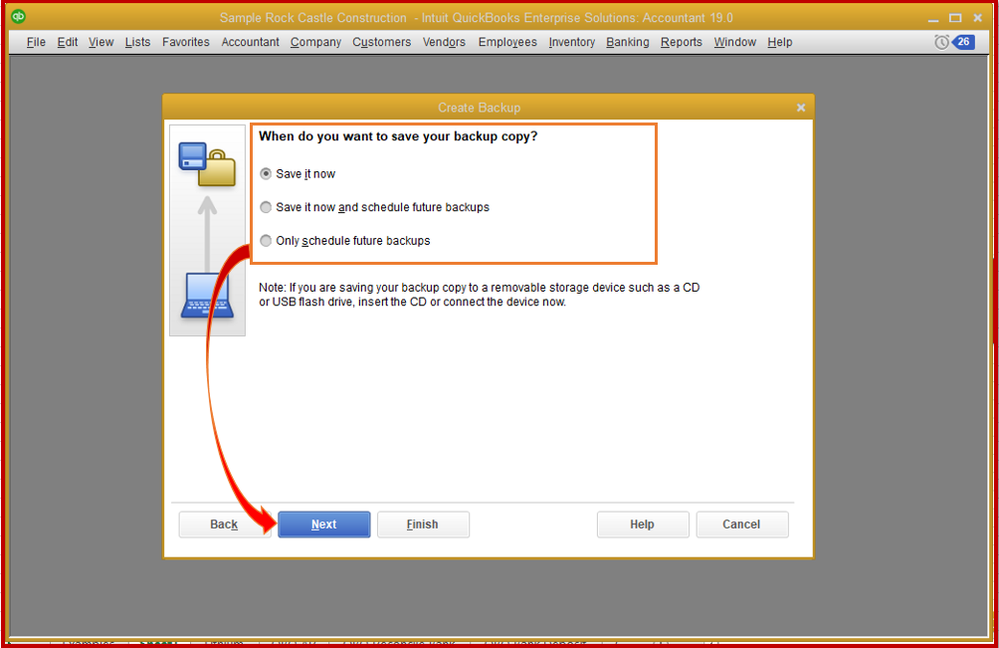The height and width of the screenshot is (648, 999).
Task: Open the Inventory menu
Action: [x=571, y=42]
